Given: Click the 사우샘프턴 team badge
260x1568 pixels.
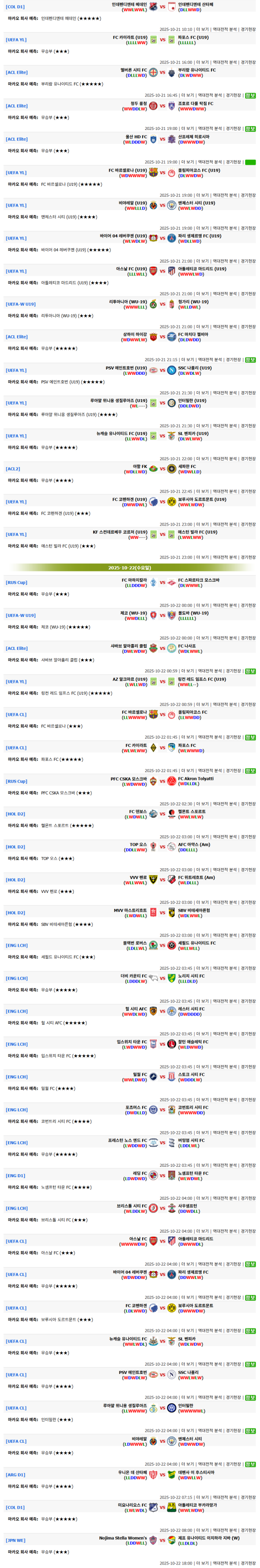Looking at the screenshot, I should (x=172, y=1208).
